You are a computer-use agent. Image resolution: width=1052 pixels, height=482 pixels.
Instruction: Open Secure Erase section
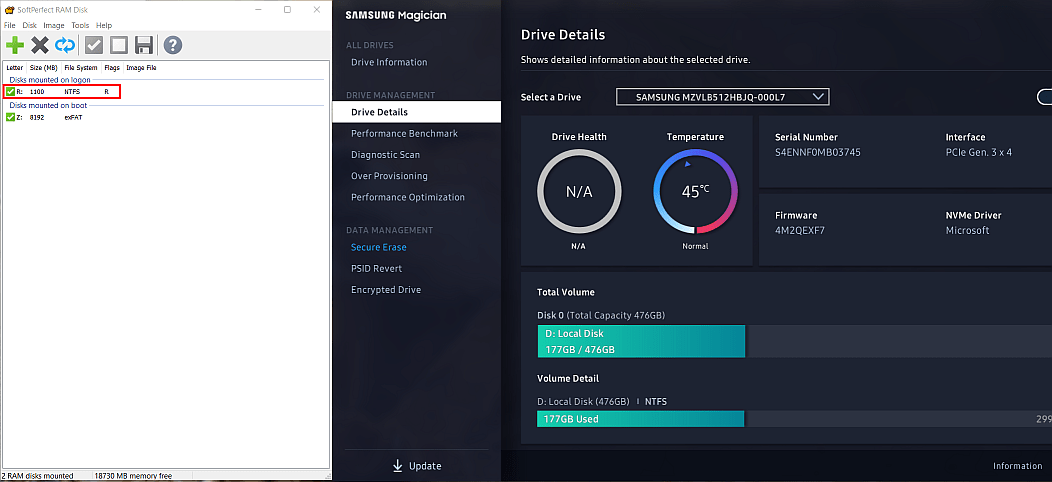coord(379,247)
